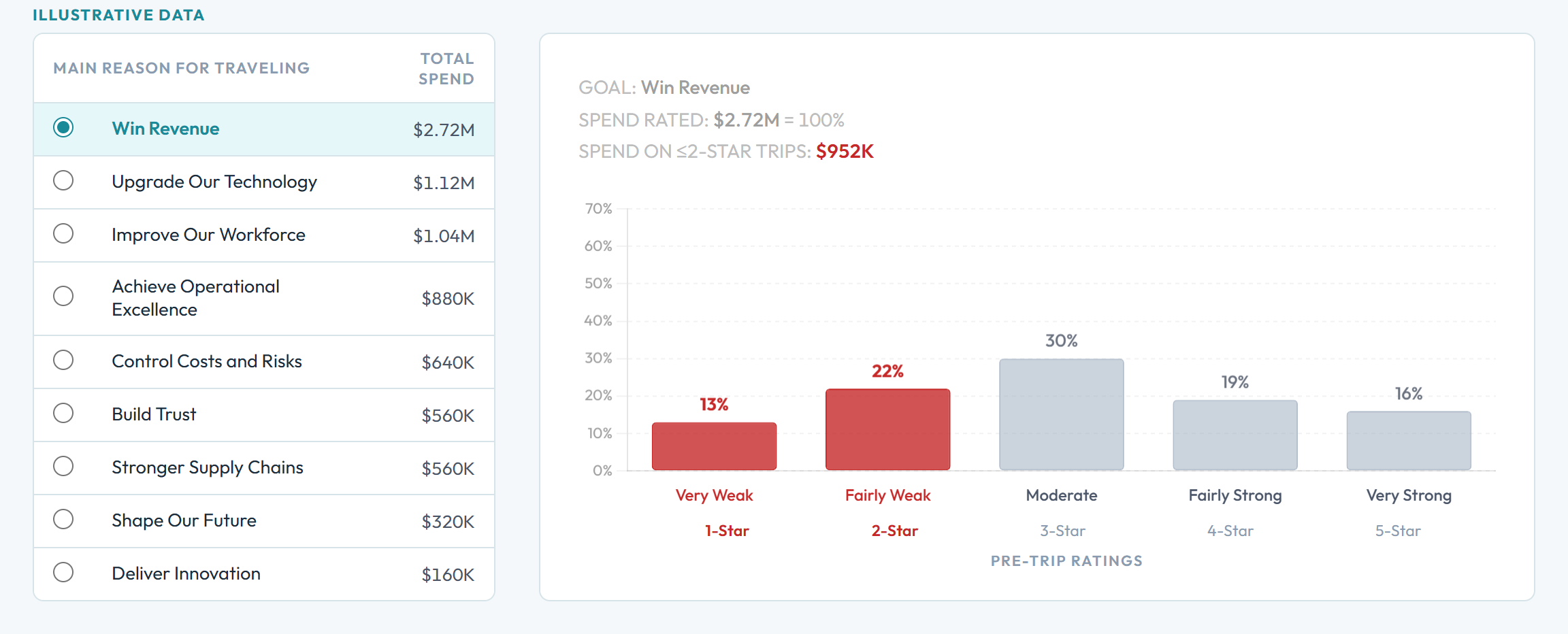Pick Control Costs and Risks reason
Screen dimensions: 1568x634
pyautogui.click(x=63, y=361)
